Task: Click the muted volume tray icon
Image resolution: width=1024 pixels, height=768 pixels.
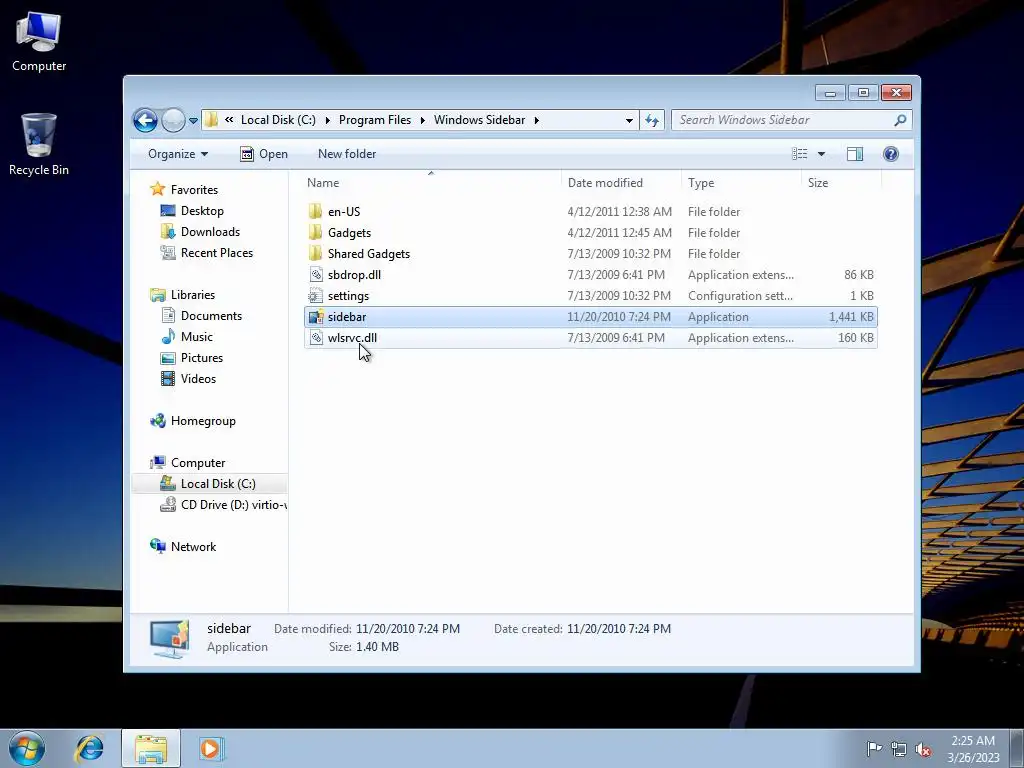Action: [x=923, y=749]
